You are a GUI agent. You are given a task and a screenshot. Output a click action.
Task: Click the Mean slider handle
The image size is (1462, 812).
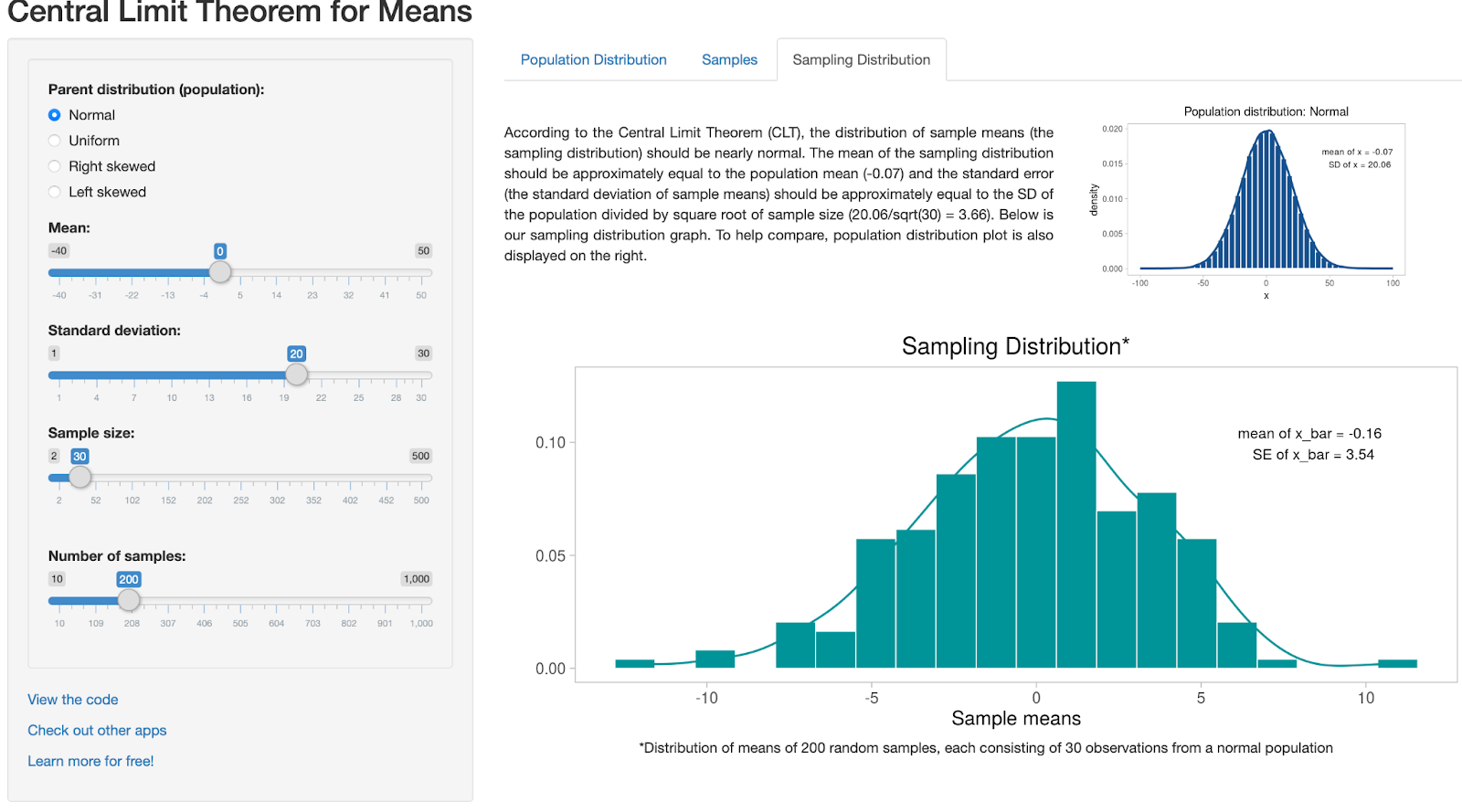220,272
